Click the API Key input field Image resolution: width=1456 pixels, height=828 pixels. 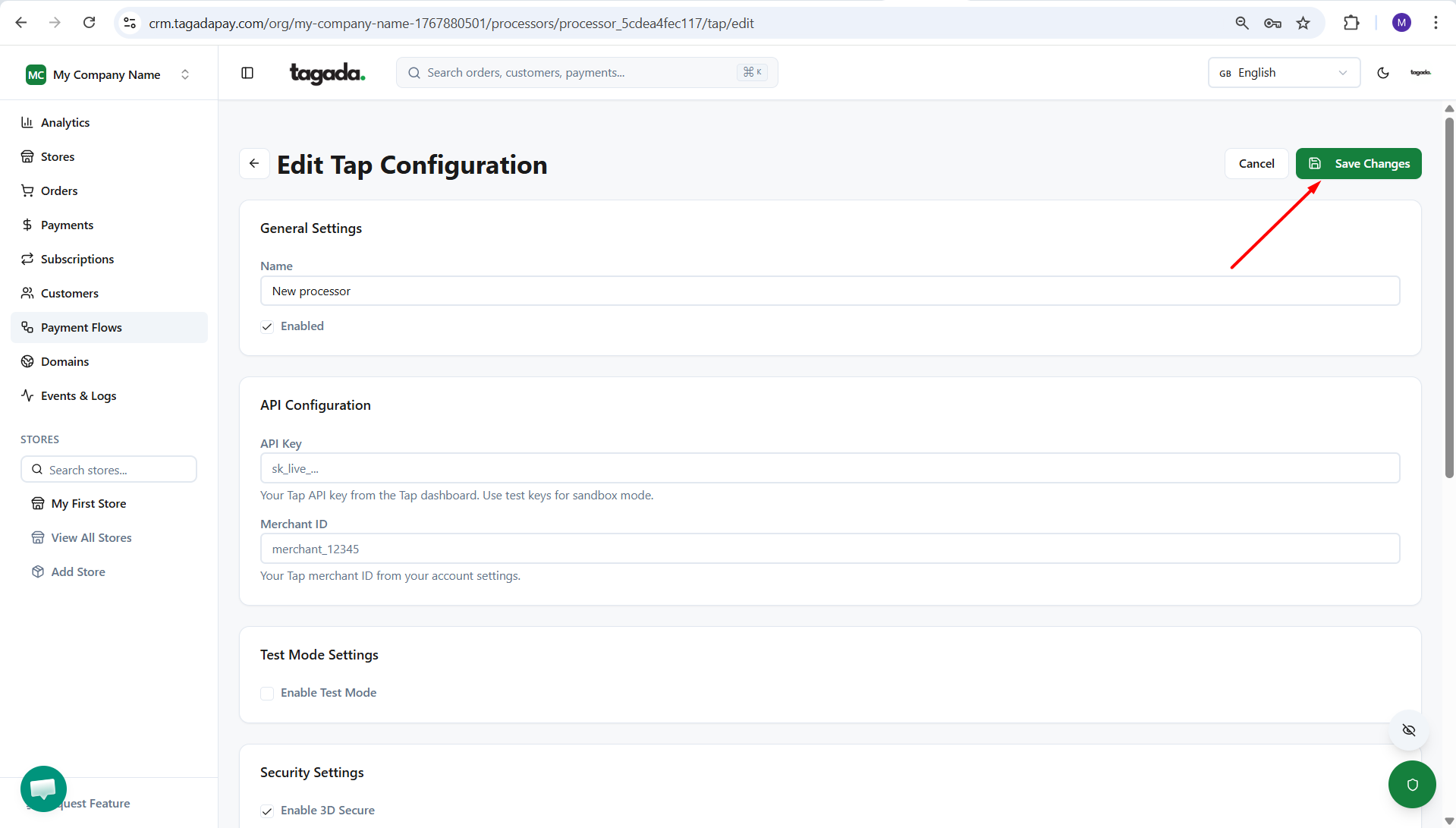(x=829, y=468)
